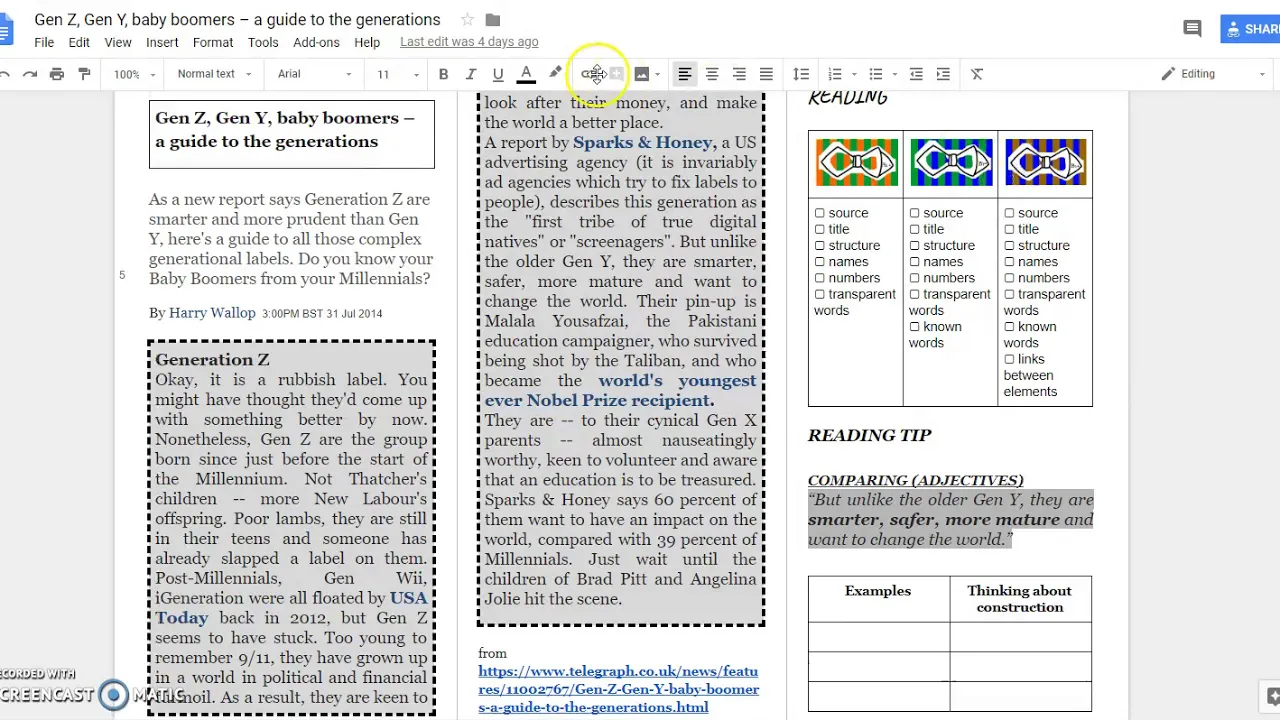The image size is (1280, 720).
Task: Click the redo arrow icon
Action: click(30, 74)
